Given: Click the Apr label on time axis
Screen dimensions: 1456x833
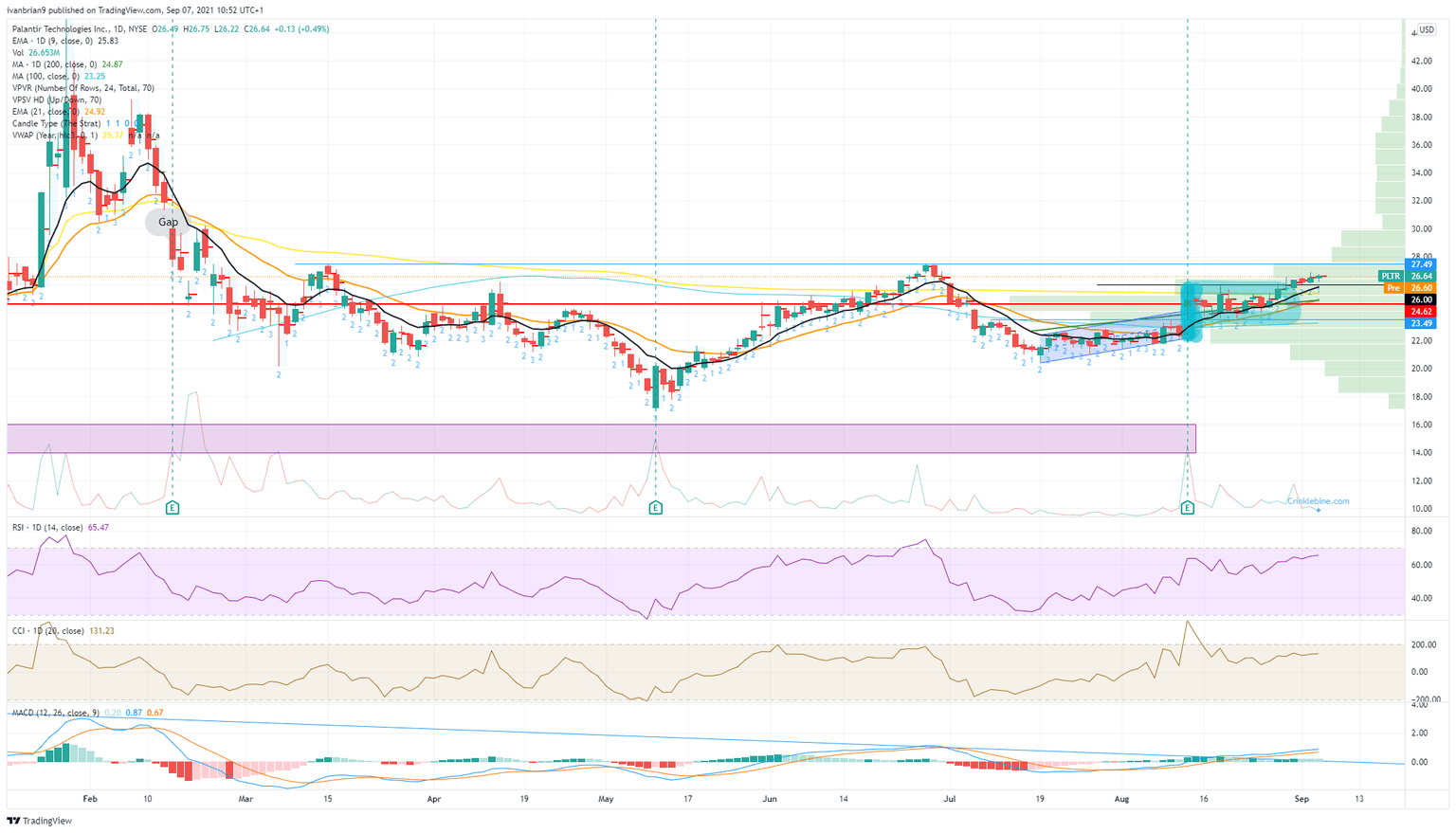Looking at the screenshot, I should coord(434,799).
